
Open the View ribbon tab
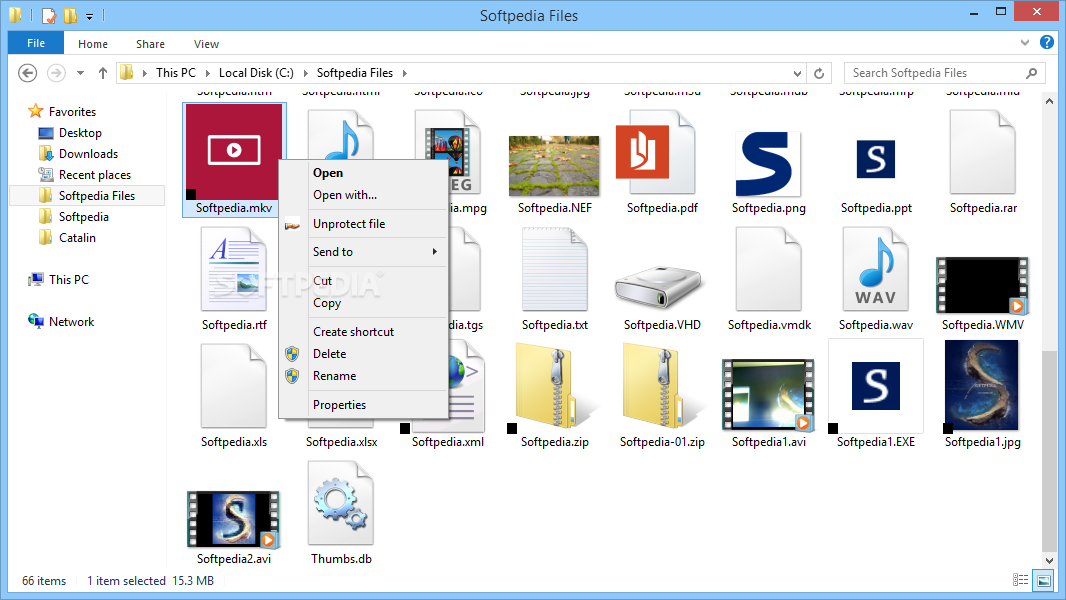(206, 43)
